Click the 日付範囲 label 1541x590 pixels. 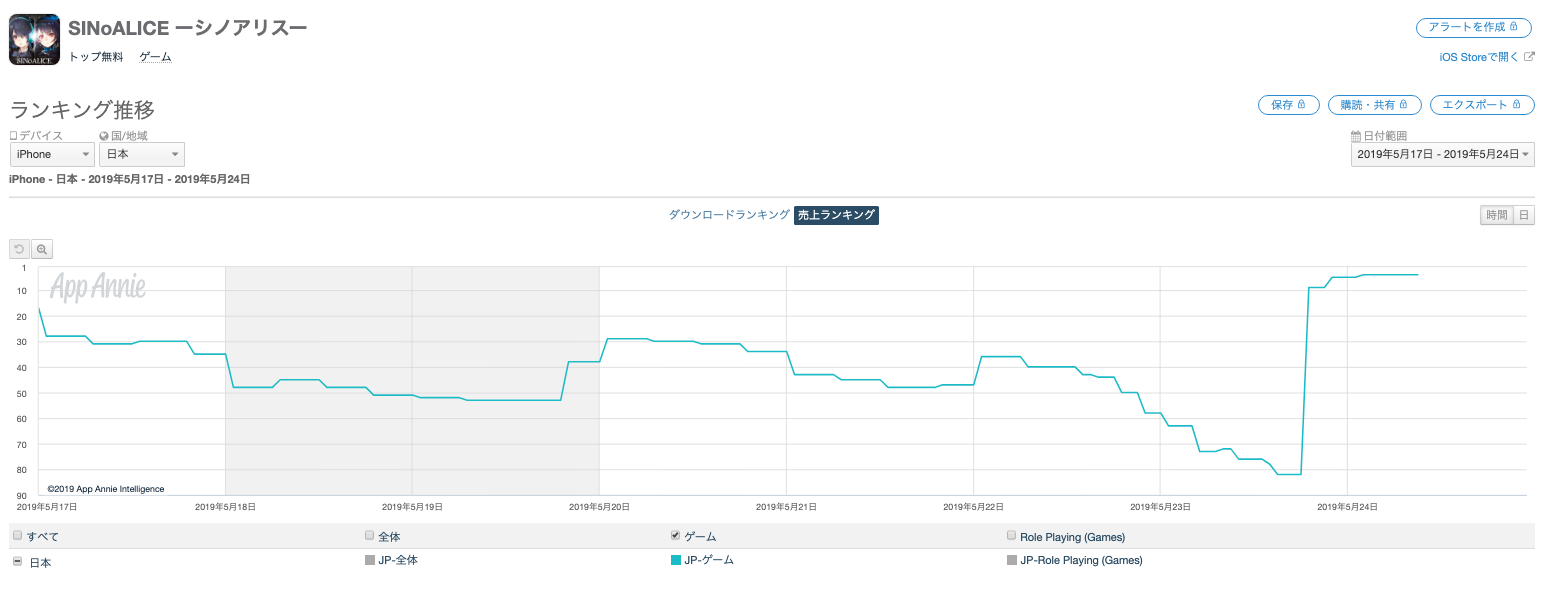click(1384, 136)
